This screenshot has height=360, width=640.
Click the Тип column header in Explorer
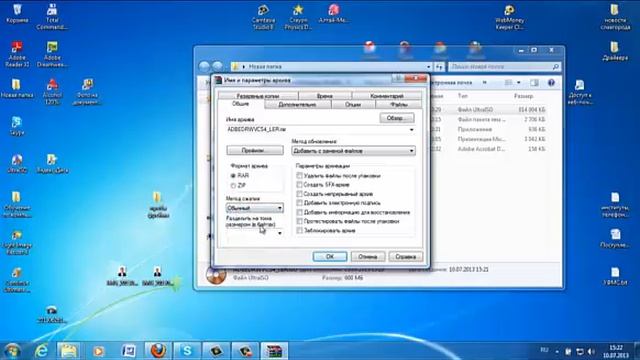tap(463, 96)
